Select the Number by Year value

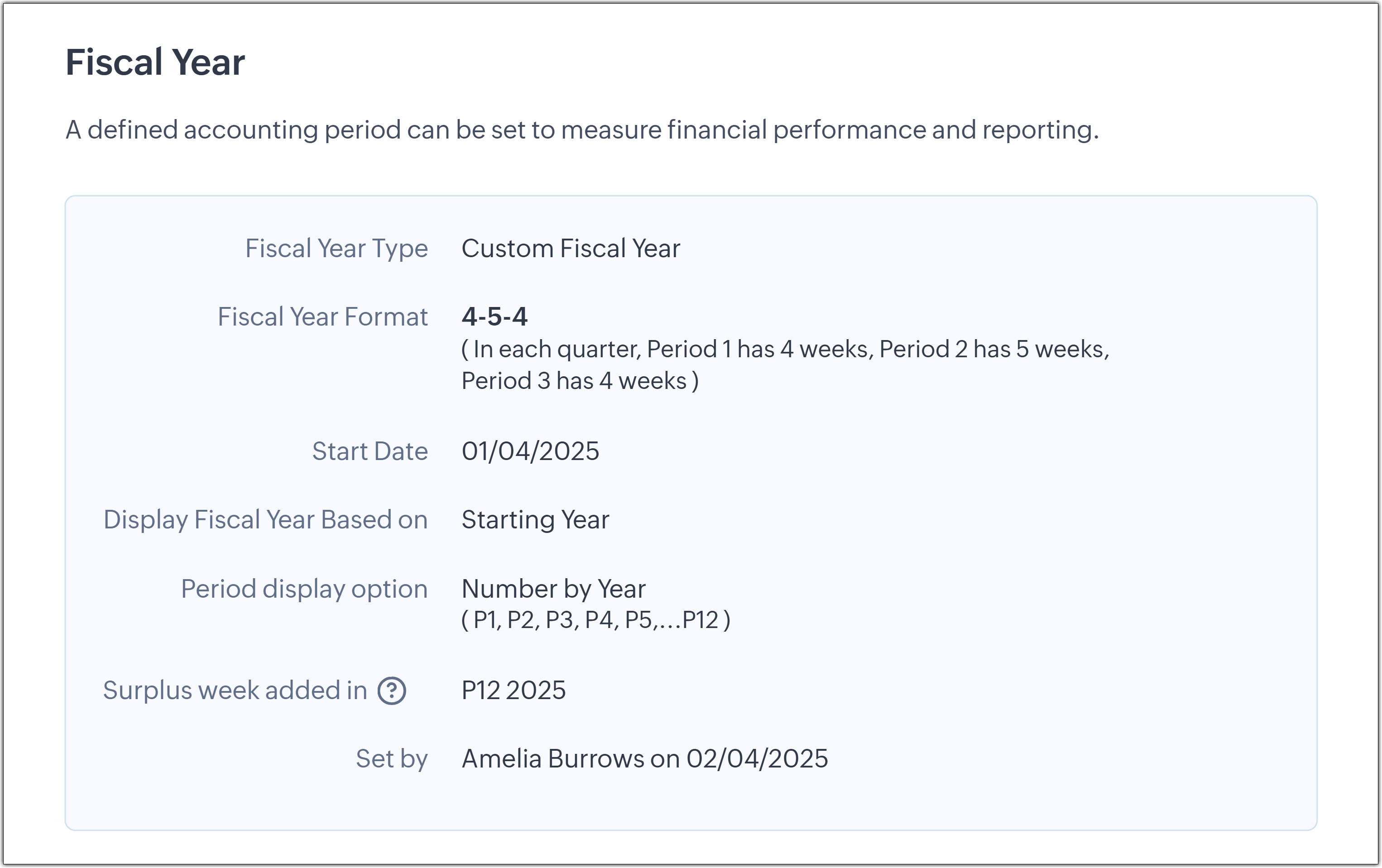553,589
